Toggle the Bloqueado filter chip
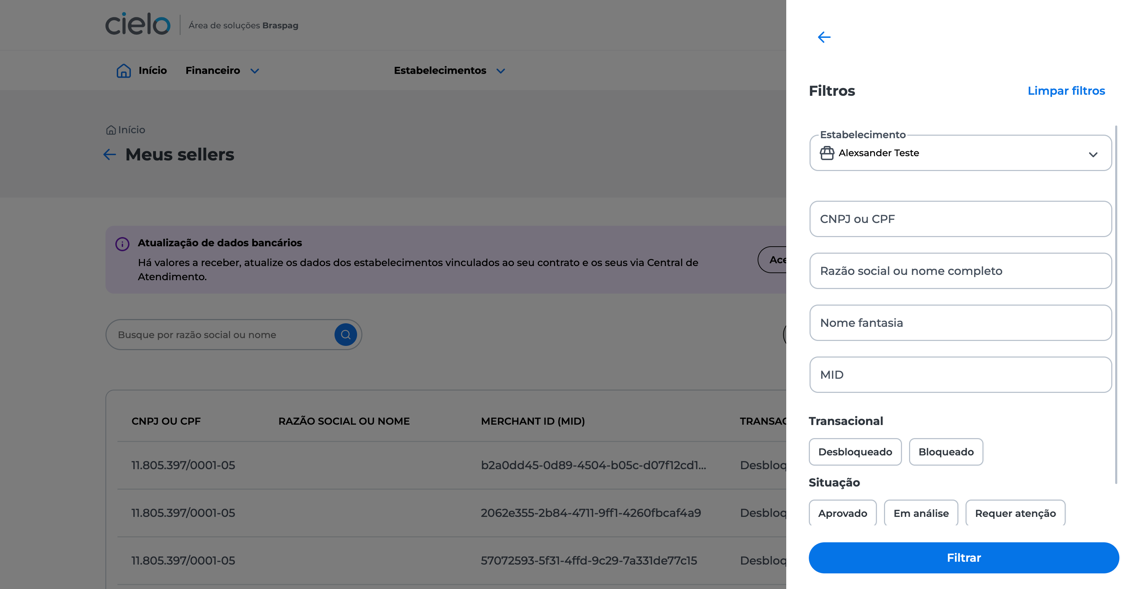 click(946, 452)
